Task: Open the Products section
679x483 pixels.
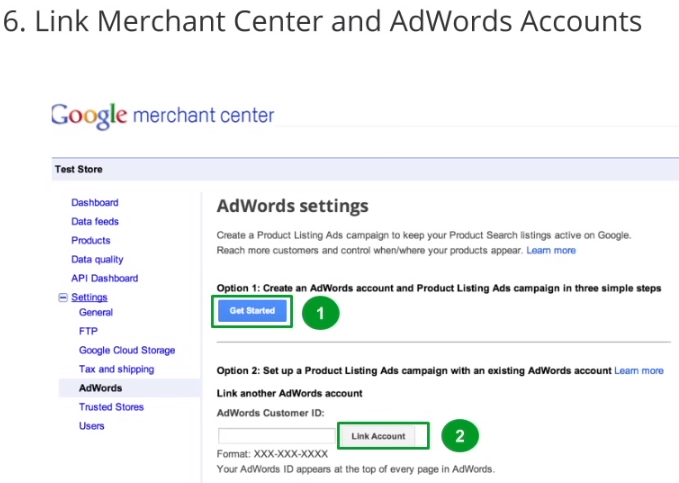Action: pyautogui.click(x=91, y=240)
